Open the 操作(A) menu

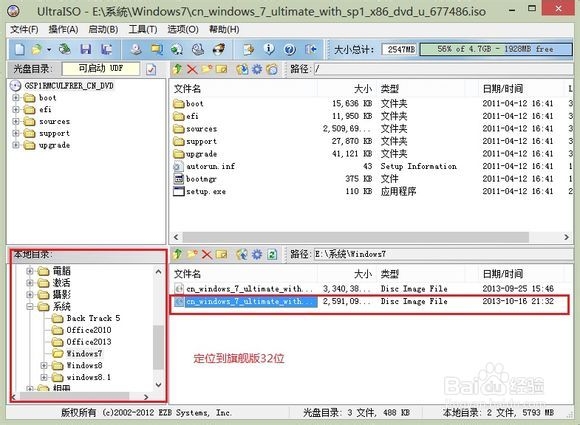coord(63,29)
